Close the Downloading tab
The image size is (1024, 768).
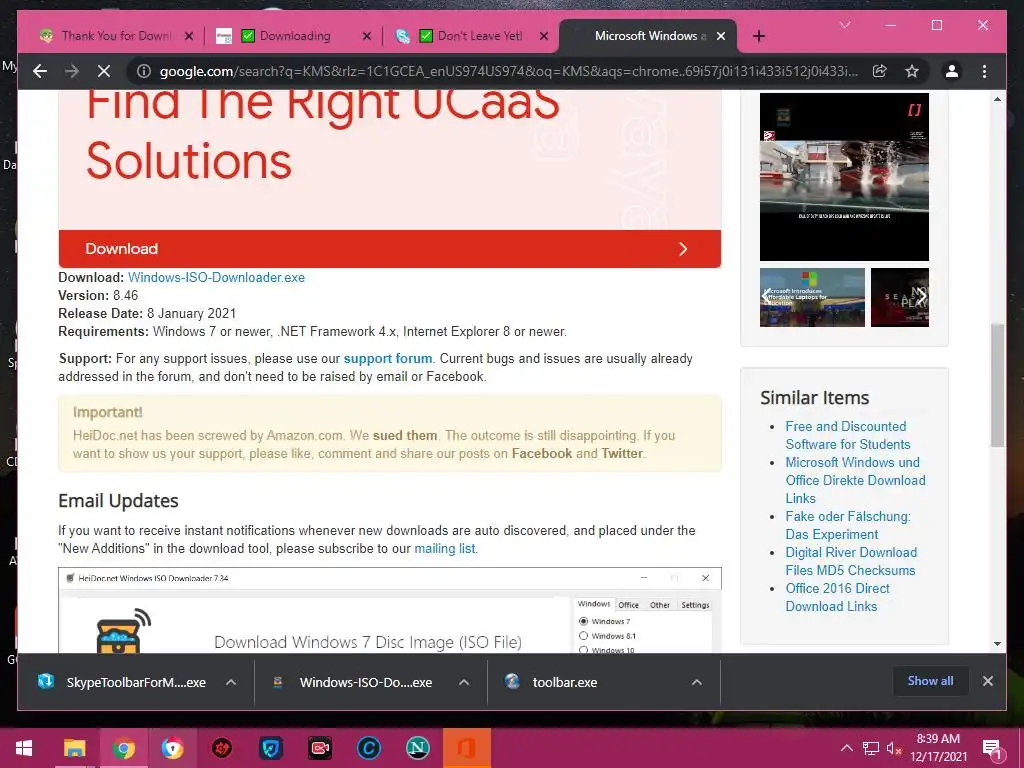[x=366, y=36]
